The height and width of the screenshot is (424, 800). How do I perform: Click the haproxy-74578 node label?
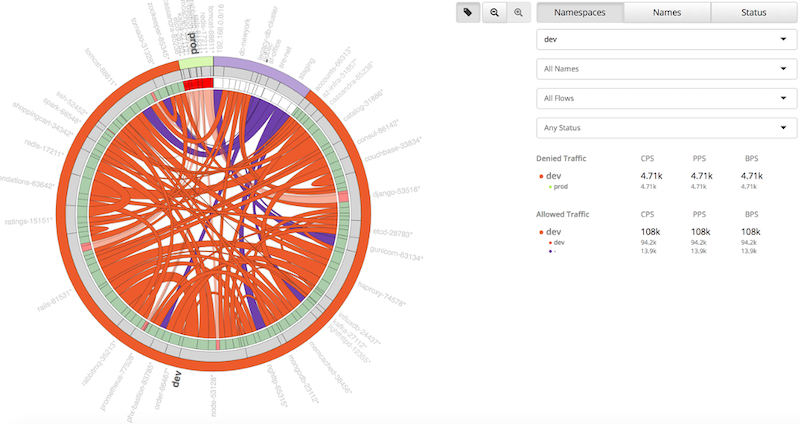point(381,294)
